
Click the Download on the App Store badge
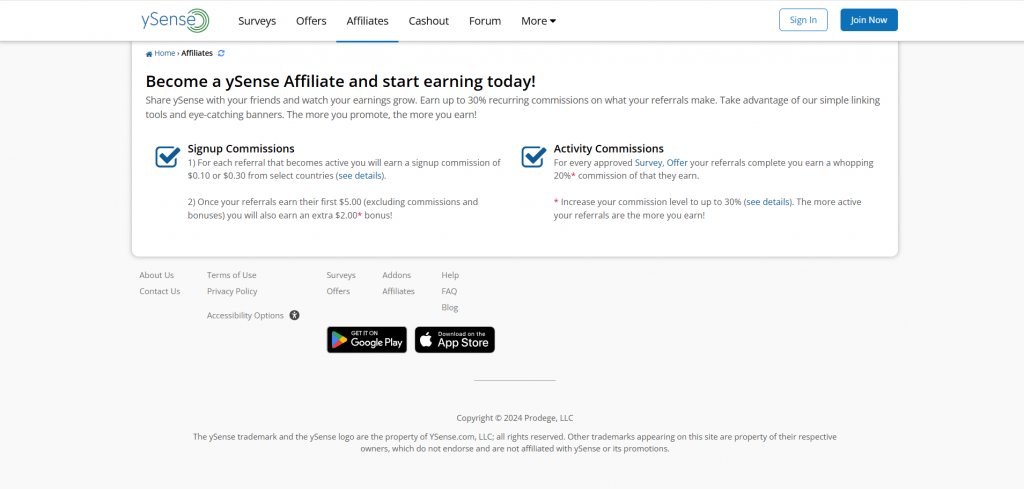tap(455, 339)
